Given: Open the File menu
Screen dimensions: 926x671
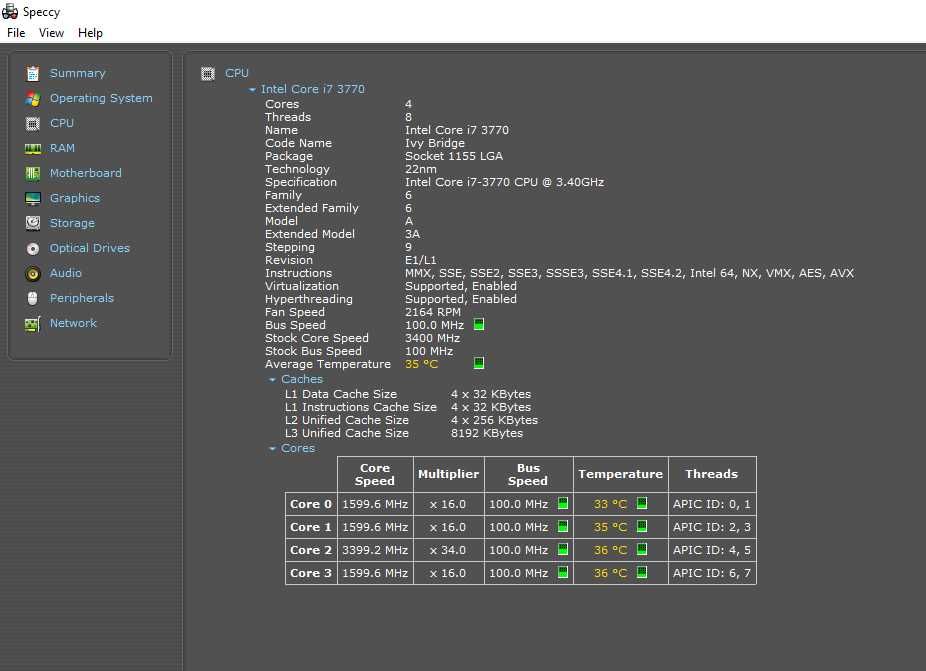Looking at the screenshot, I should coord(16,33).
